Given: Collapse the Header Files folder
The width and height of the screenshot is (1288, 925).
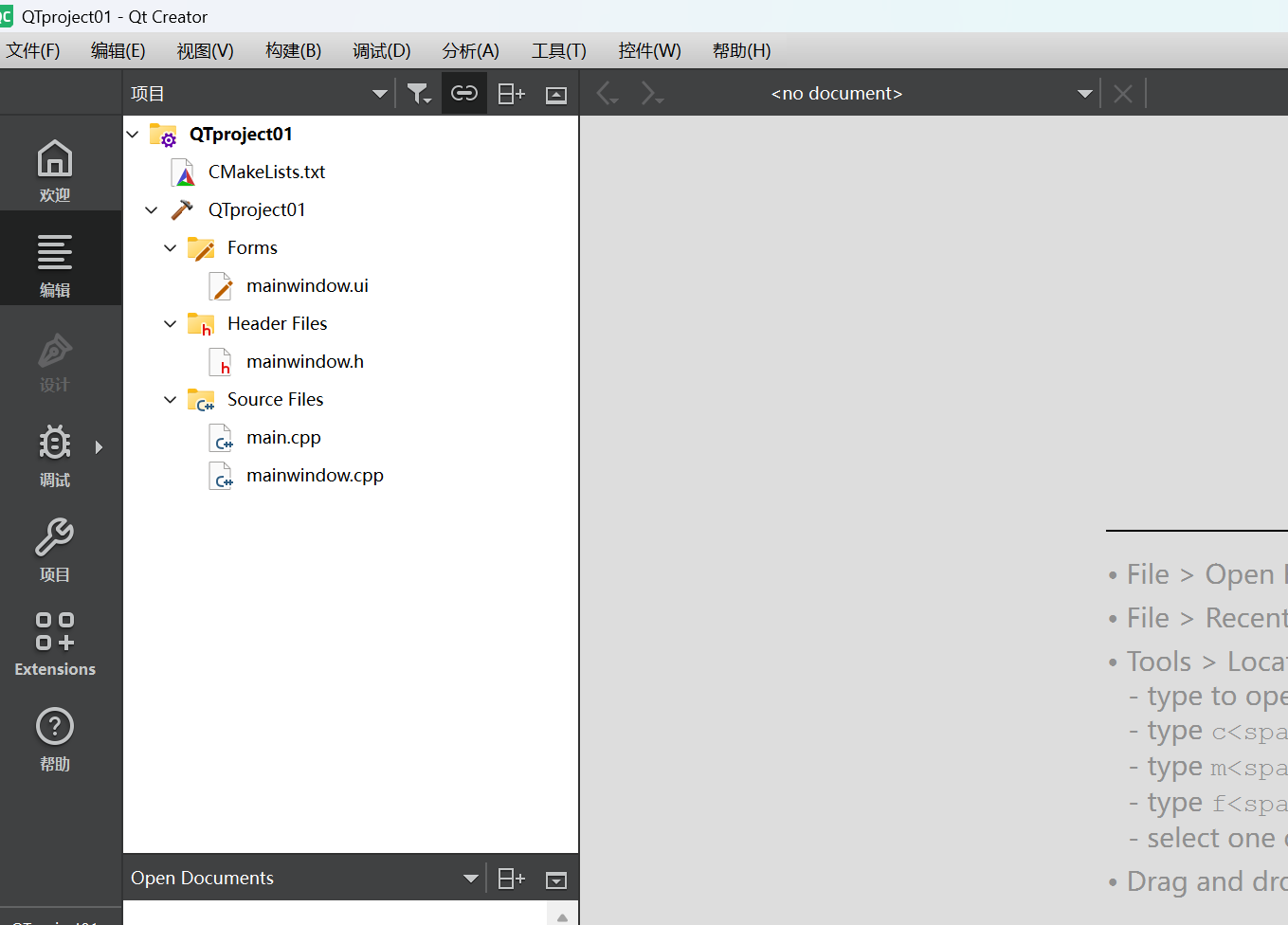Looking at the screenshot, I should click(x=171, y=324).
